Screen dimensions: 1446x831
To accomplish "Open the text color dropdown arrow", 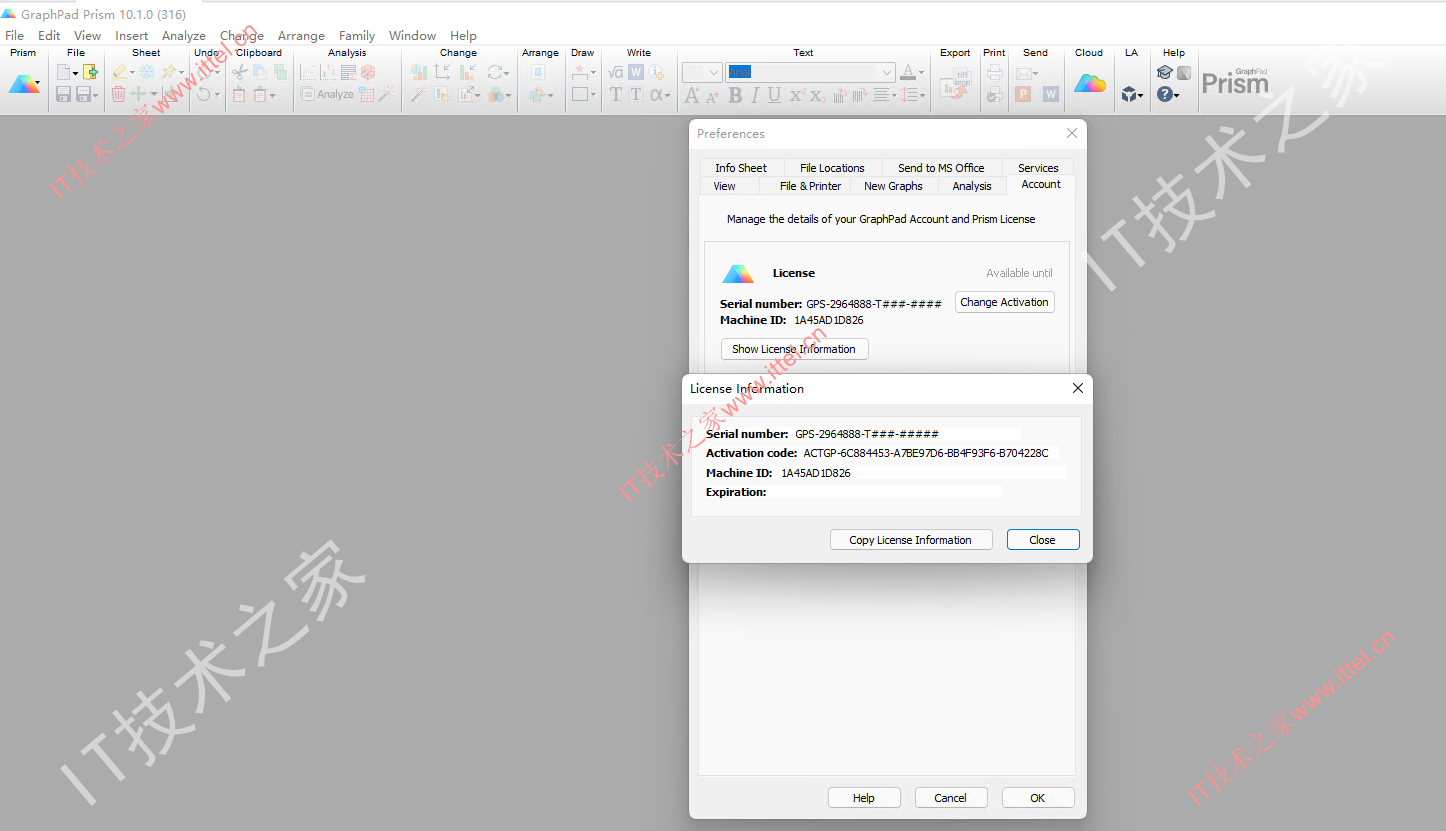I will pyautogui.click(x=921, y=73).
